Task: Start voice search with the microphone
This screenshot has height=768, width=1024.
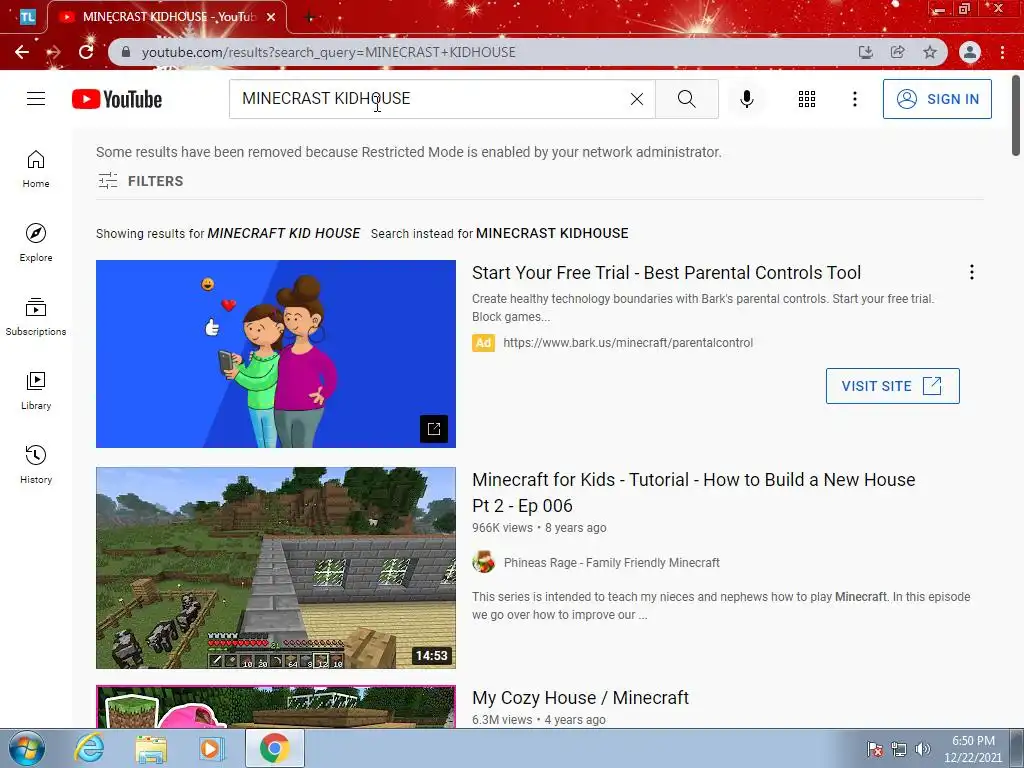Action: point(746,99)
